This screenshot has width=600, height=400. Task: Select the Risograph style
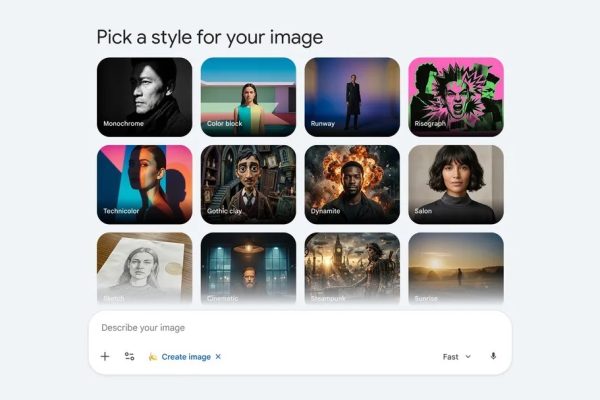456,96
